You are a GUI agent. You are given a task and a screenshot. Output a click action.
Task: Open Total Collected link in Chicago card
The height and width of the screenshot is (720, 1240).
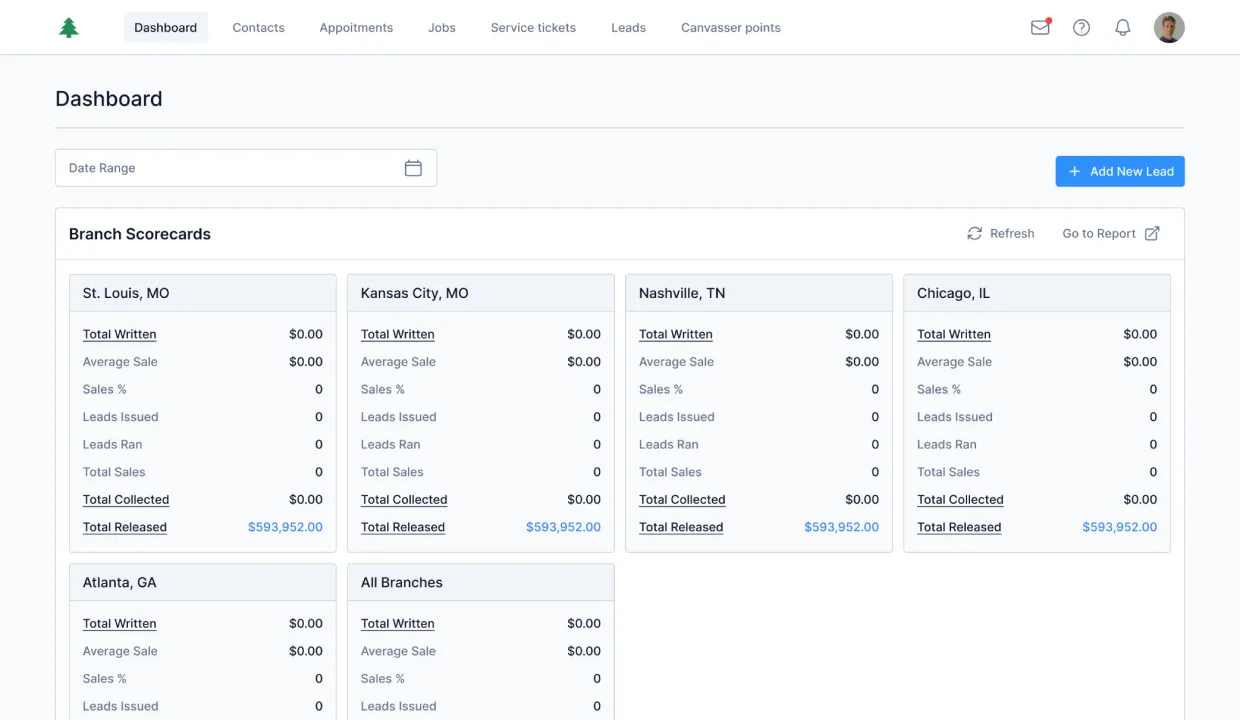(x=960, y=499)
